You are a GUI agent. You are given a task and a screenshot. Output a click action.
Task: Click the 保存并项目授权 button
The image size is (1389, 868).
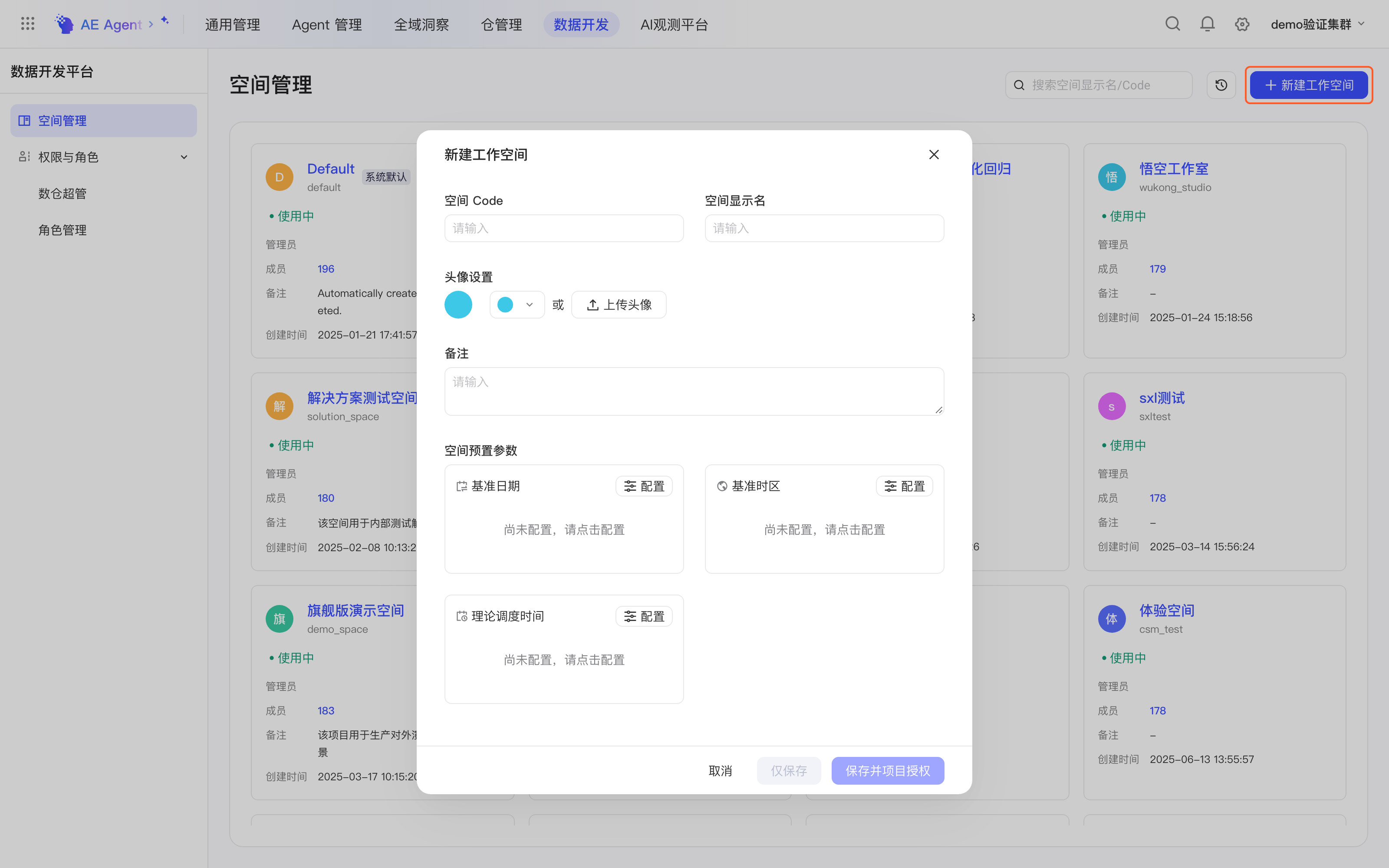coord(887,770)
